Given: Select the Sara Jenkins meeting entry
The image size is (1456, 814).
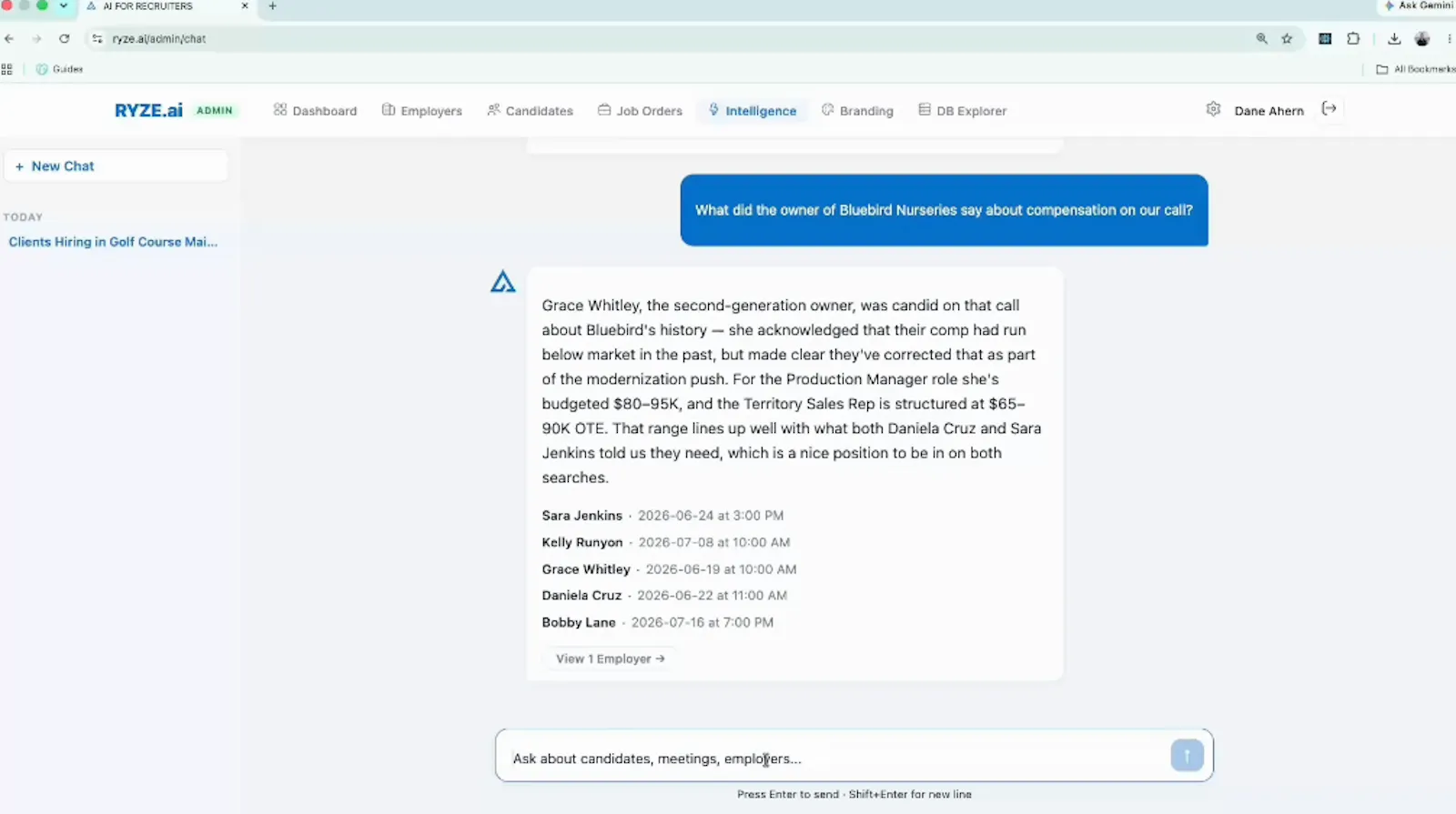Looking at the screenshot, I should click(x=662, y=516).
